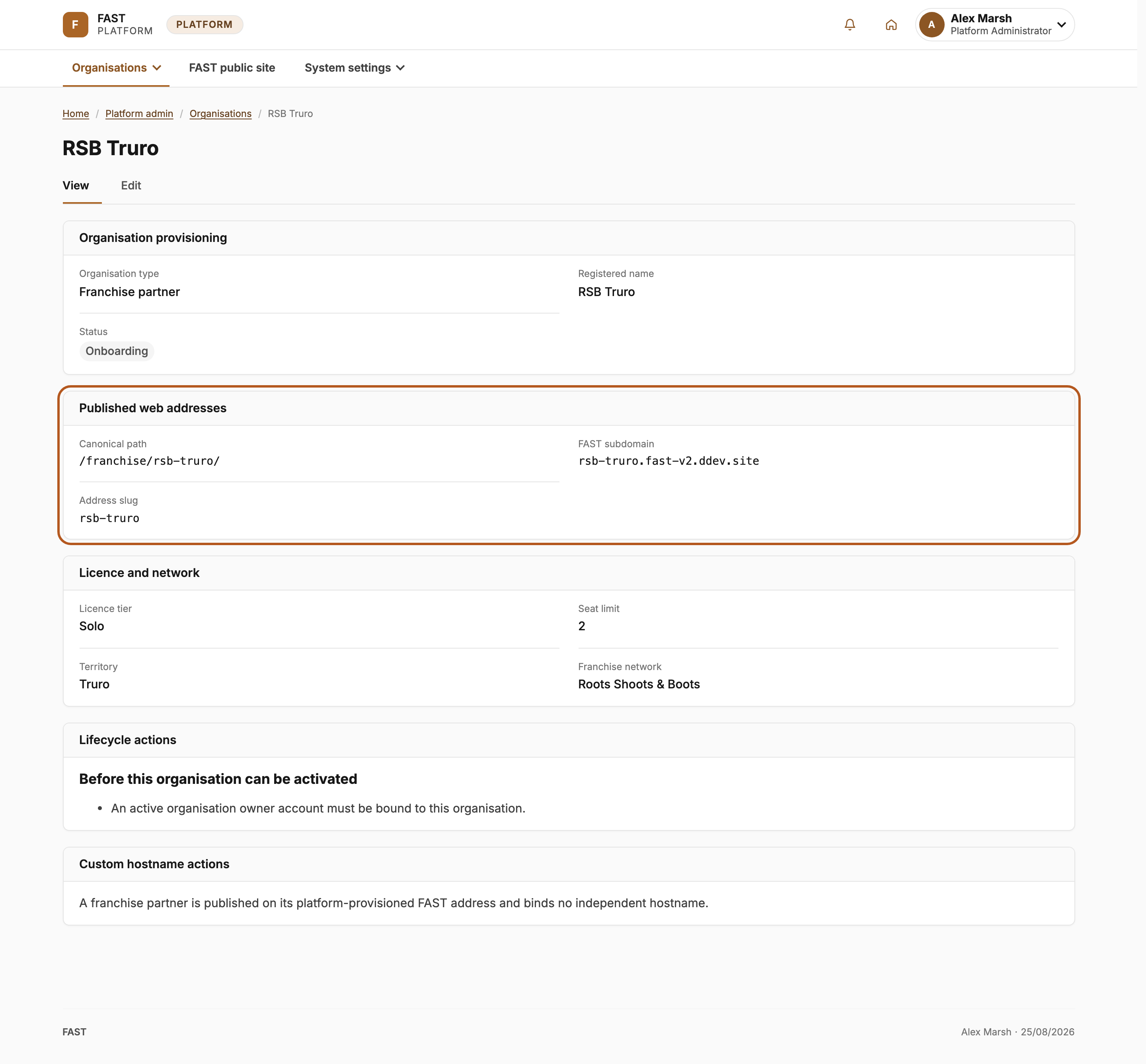Click the orange FAST logo square
This screenshot has width=1146, height=1064.
click(76, 25)
